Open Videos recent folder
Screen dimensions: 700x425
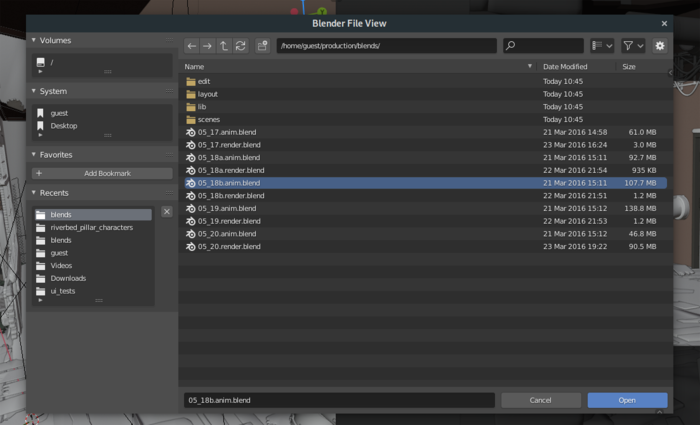pyautogui.click(x=93, y=266)
